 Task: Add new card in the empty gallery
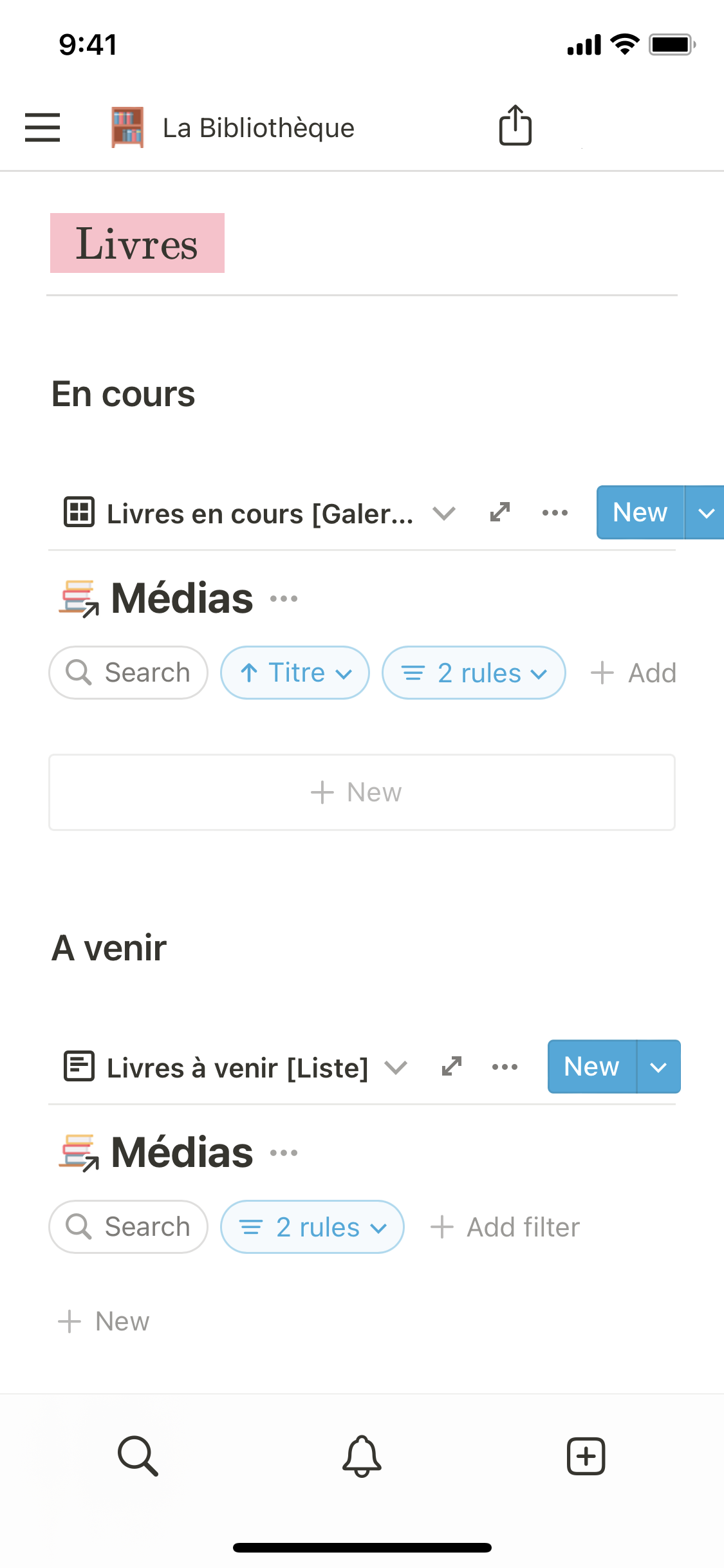coord(362,792)
